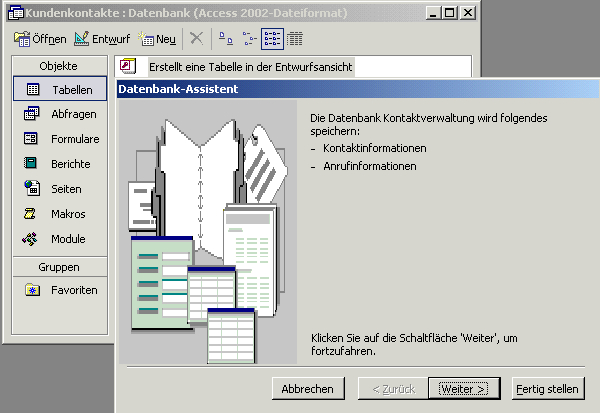Select Abfragen in the Objekte bar
600x413 pixels.
point(60,114)
